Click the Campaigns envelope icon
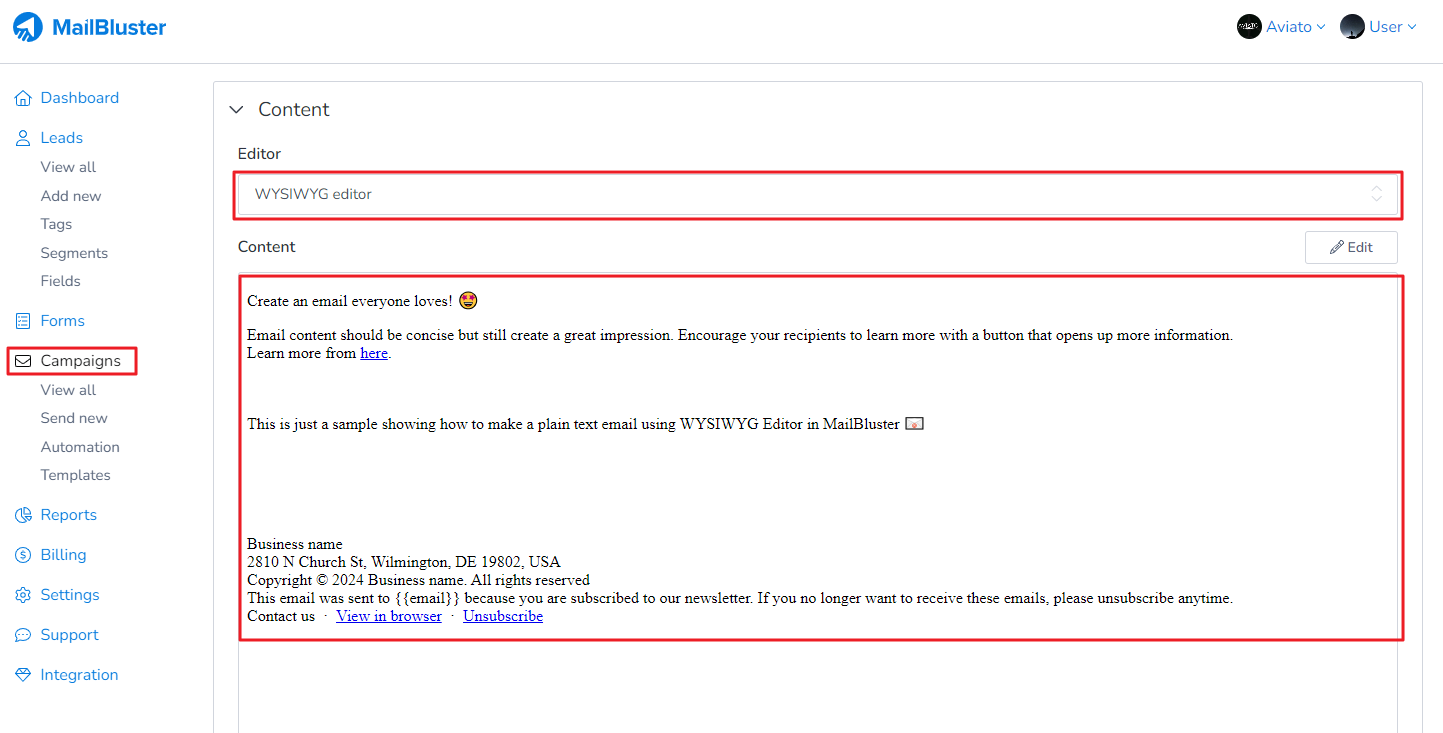Viewport: 1443px width, 733px height. click(23, 361)
